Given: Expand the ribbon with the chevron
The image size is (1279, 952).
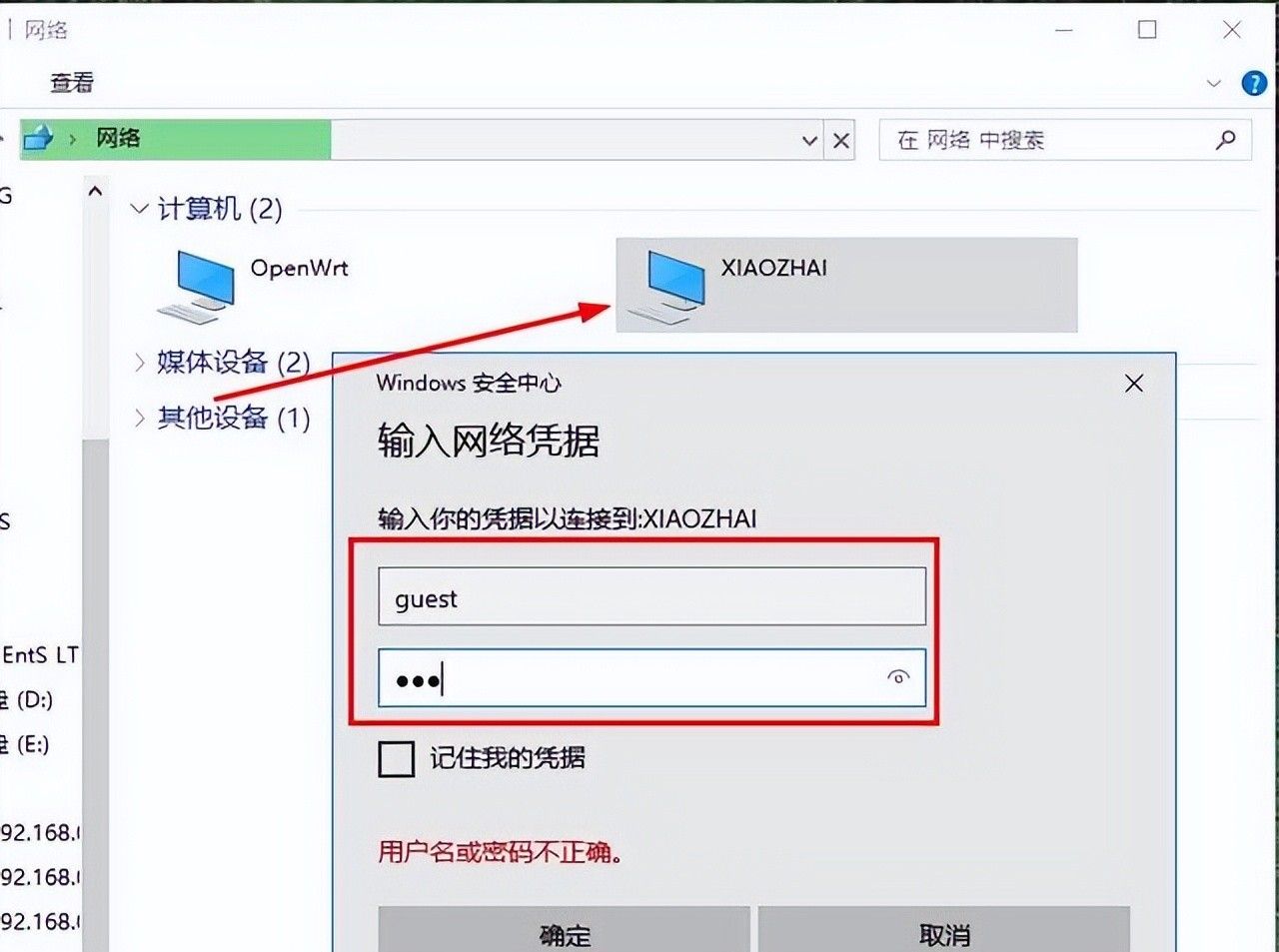Looking at the screenshot, I should tap(1214, 84).
